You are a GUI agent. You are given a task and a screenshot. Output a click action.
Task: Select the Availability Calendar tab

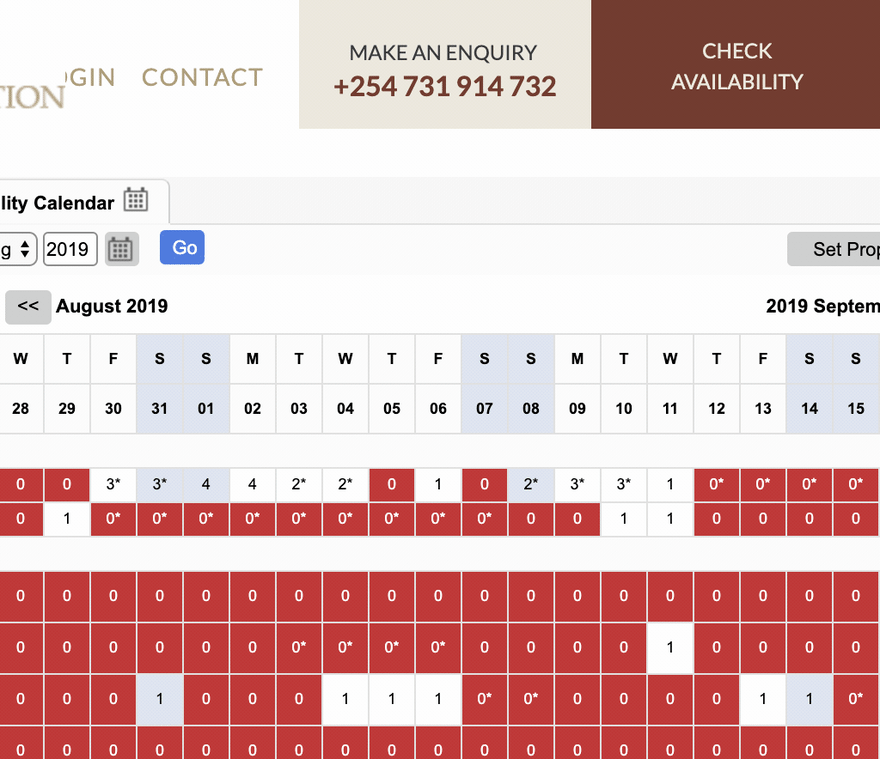[82, 202]
